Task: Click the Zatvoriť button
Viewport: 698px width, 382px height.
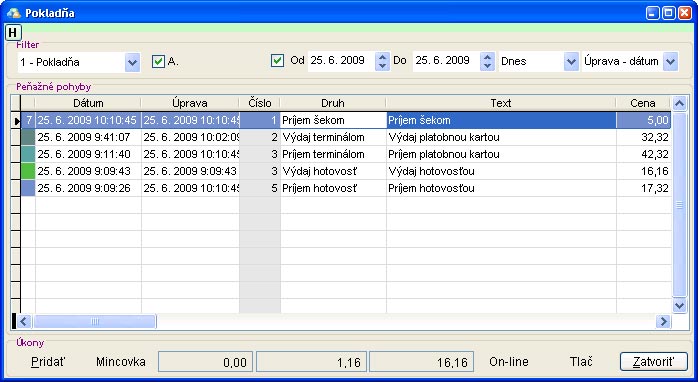Action: [x=653, y=362]
